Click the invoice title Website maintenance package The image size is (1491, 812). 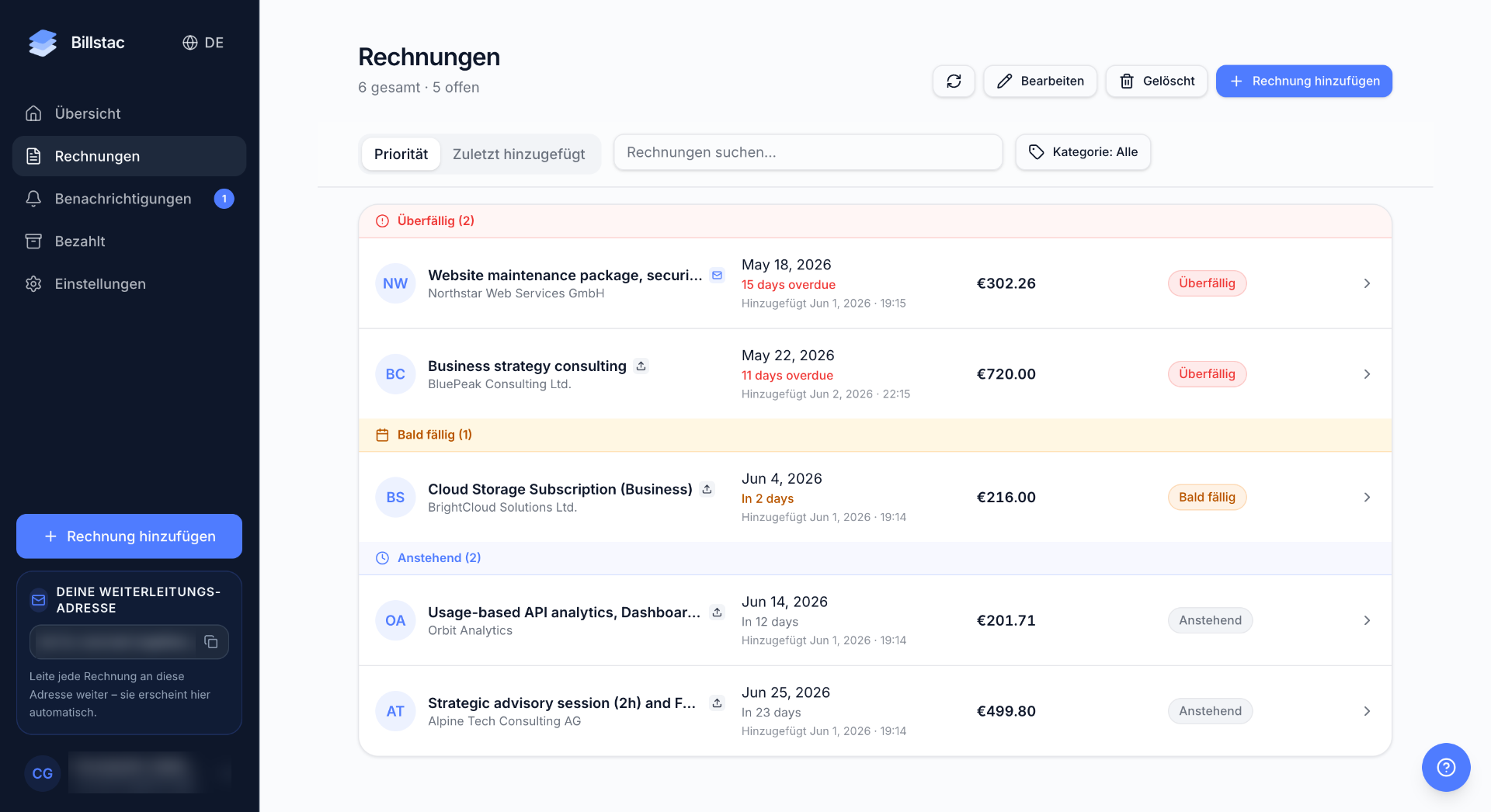565,275
